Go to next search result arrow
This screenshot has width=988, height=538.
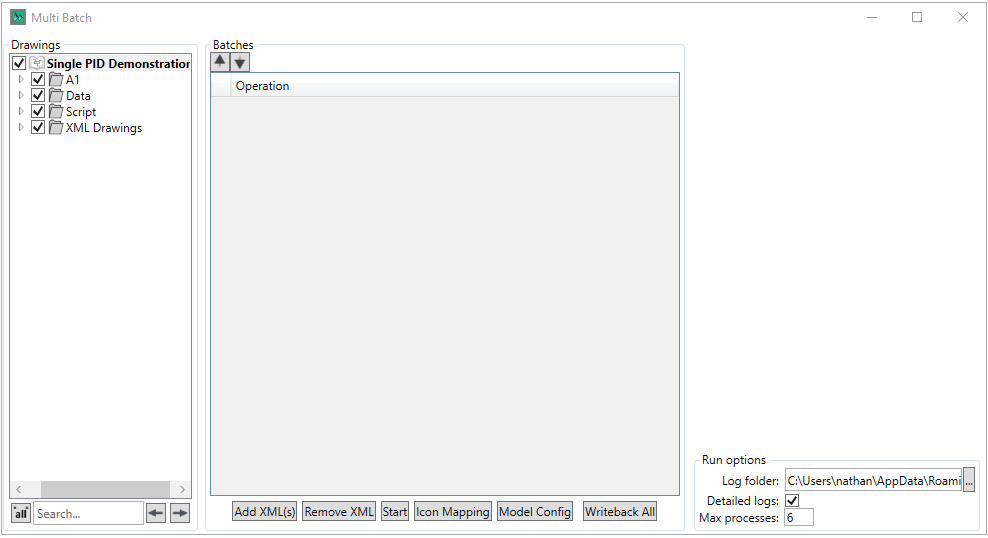point(179,513)
